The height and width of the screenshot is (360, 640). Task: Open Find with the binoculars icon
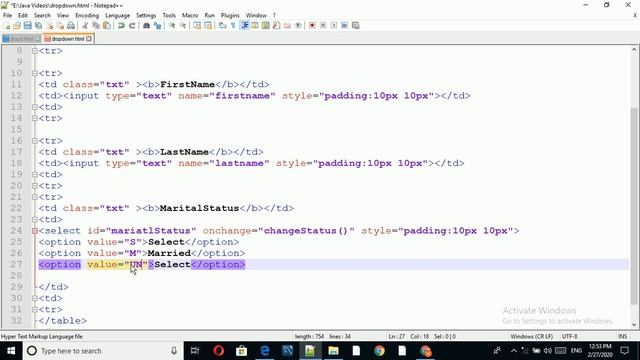[146, 26]
